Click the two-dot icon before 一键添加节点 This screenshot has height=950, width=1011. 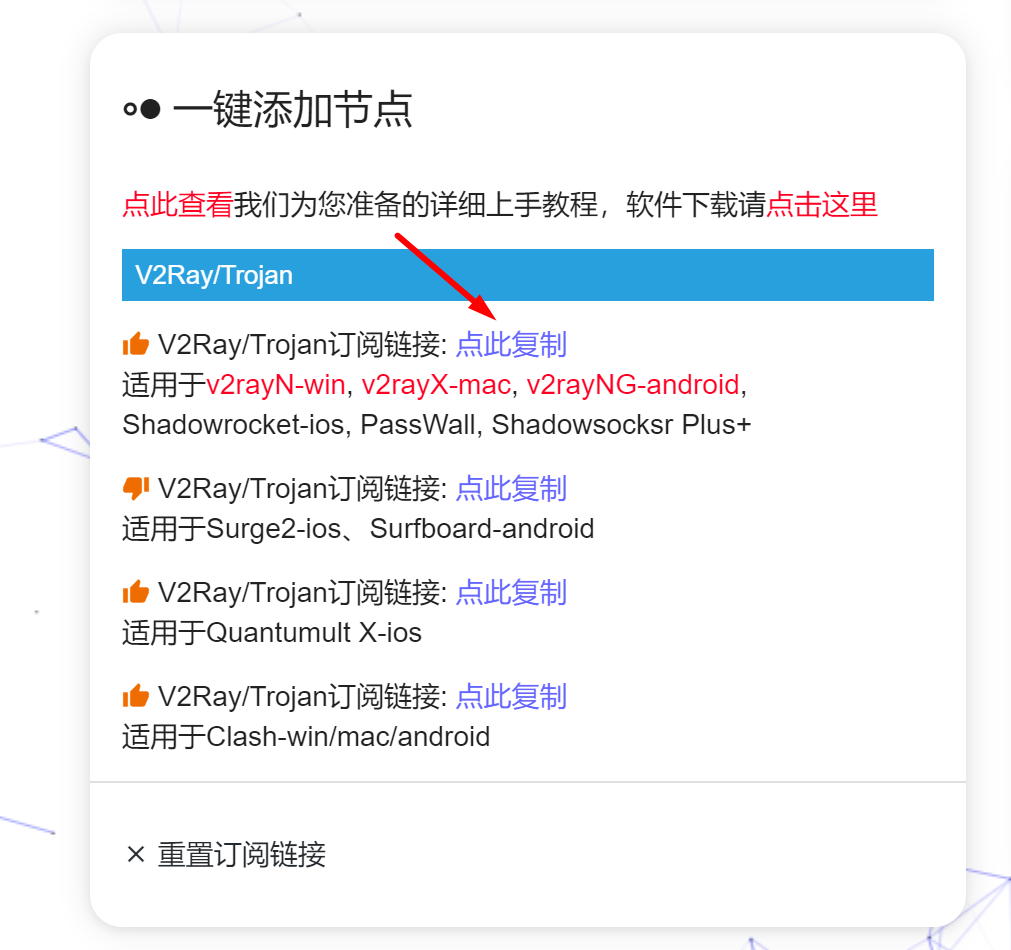(142, 109)
